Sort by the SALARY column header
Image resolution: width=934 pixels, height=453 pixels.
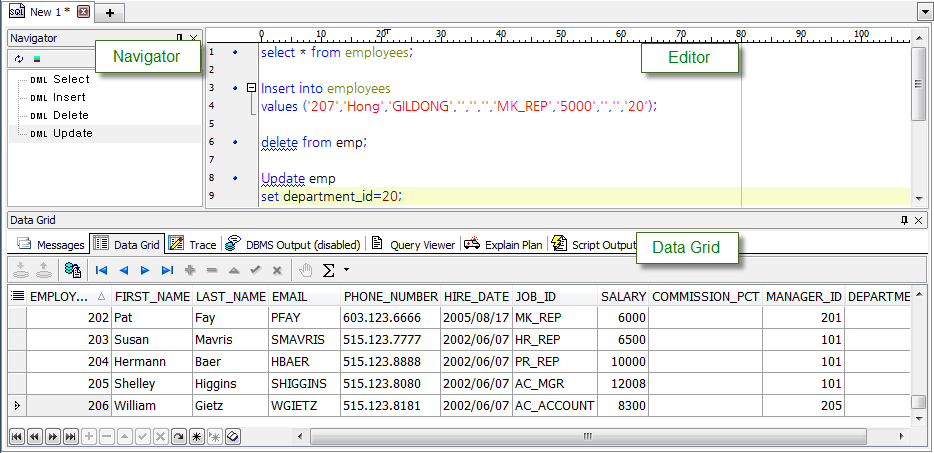coord(623,296)
